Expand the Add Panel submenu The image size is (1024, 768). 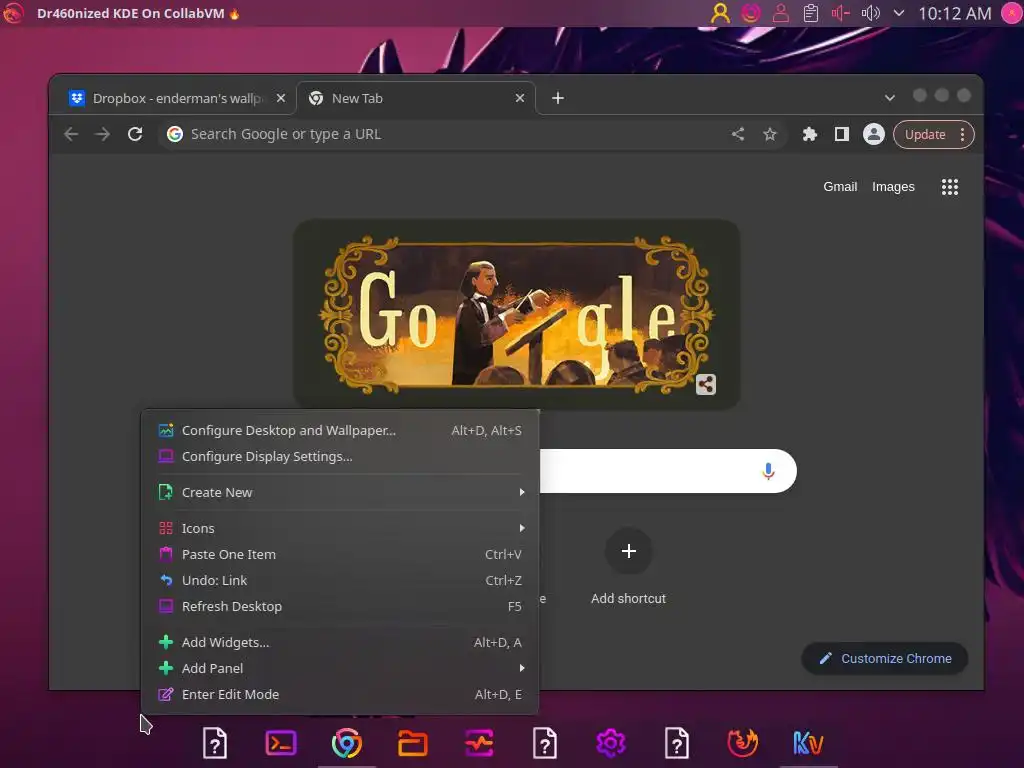(340, 669)
